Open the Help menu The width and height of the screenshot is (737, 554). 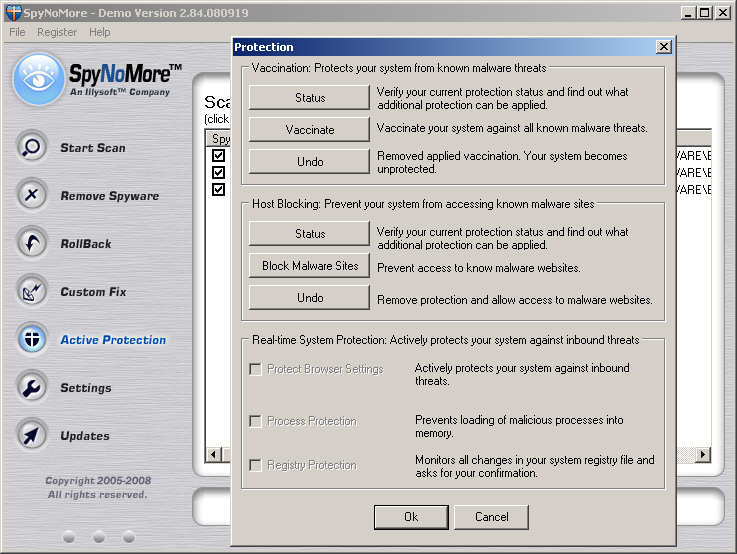[x=100, y=32]
